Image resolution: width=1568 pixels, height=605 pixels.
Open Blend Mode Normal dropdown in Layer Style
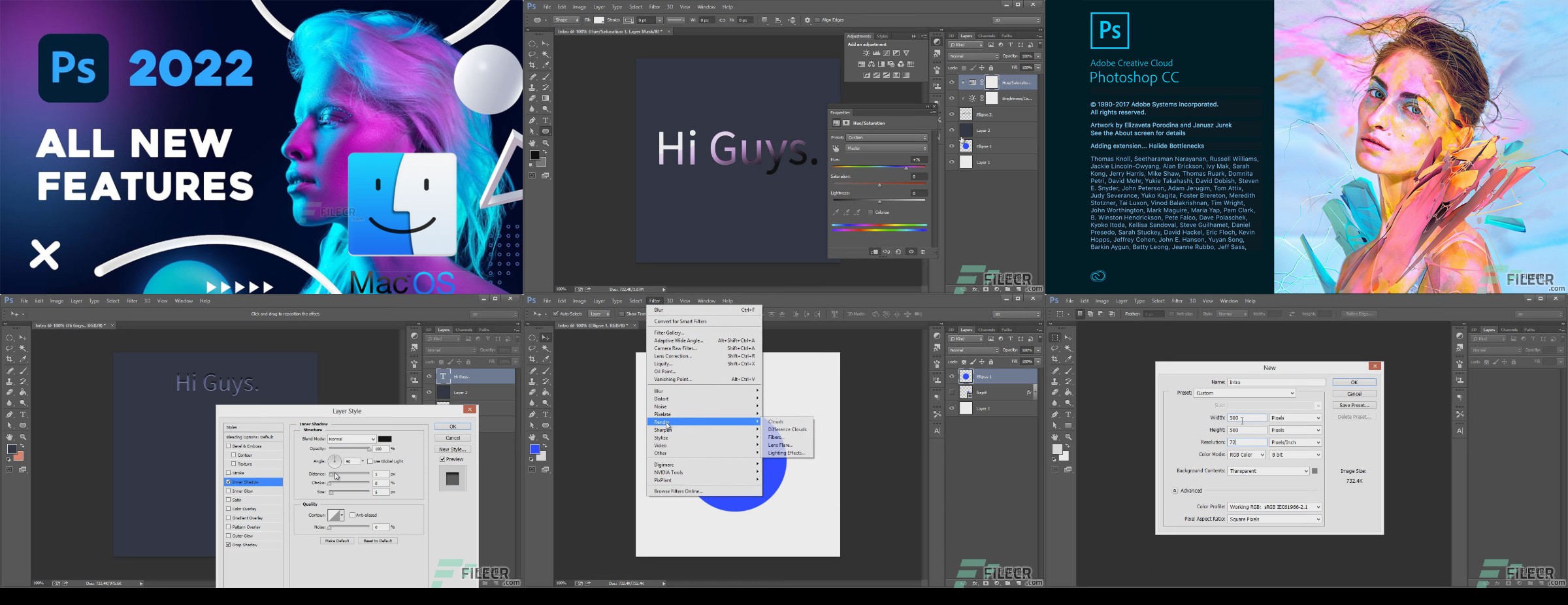pos(351,439)
